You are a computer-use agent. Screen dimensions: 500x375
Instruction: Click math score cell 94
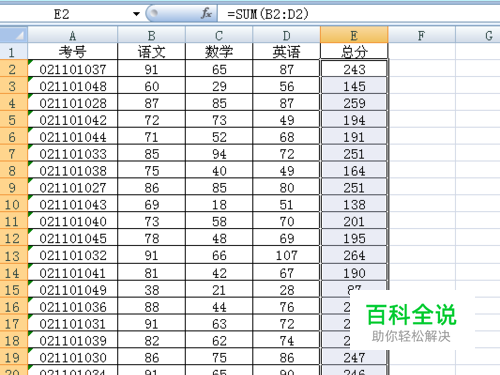pyautogui.click(x=219, y=154)
